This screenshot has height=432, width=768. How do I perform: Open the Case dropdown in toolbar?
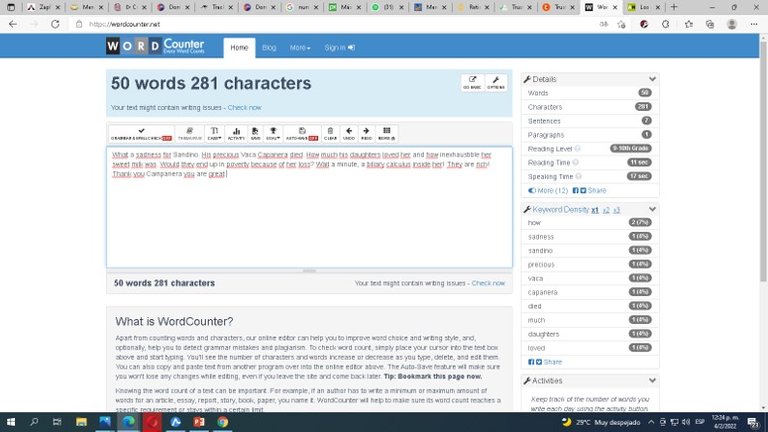[x=214, y=134]
